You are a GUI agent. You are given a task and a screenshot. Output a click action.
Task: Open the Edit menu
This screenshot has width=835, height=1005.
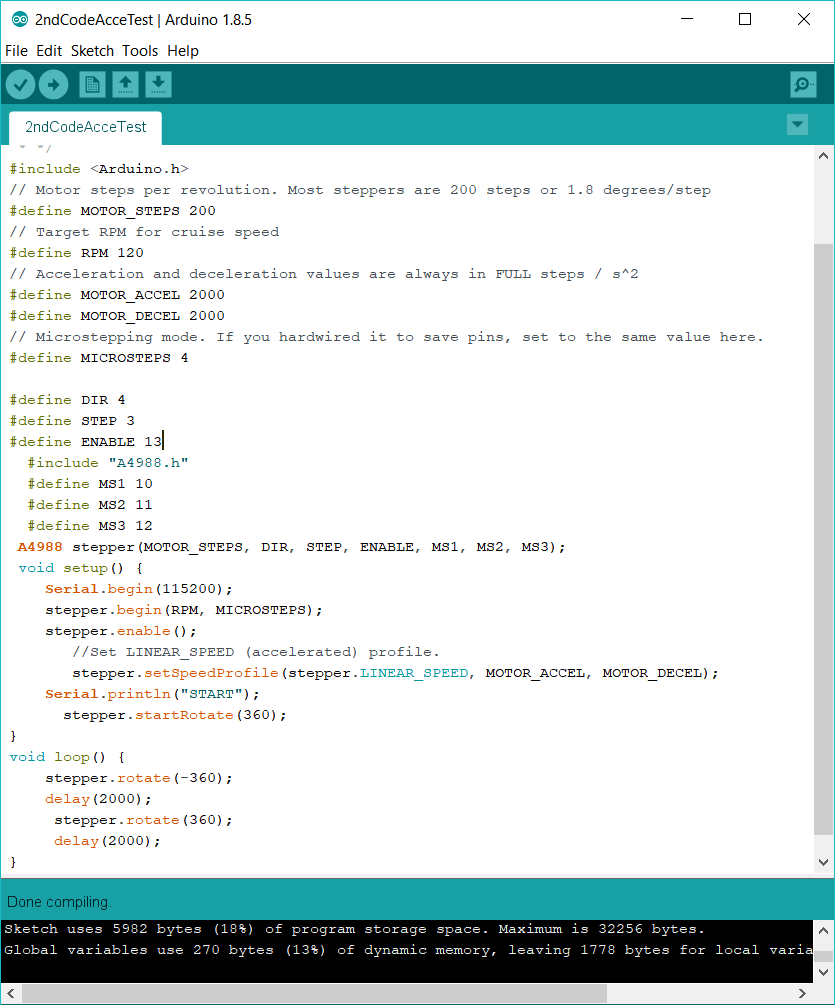pos(49,51)
